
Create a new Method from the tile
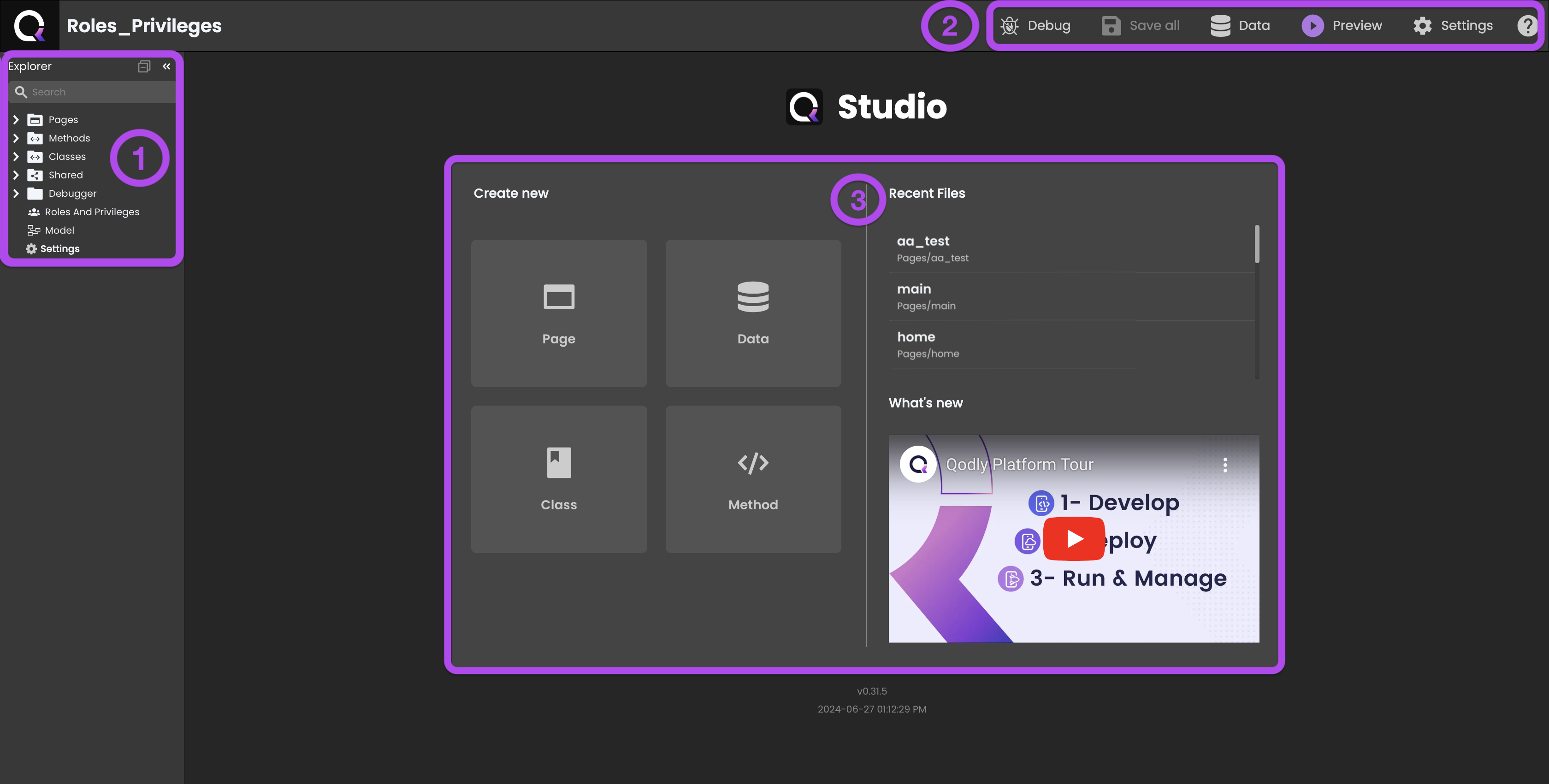pyautogui.click(x=753, y=479)
